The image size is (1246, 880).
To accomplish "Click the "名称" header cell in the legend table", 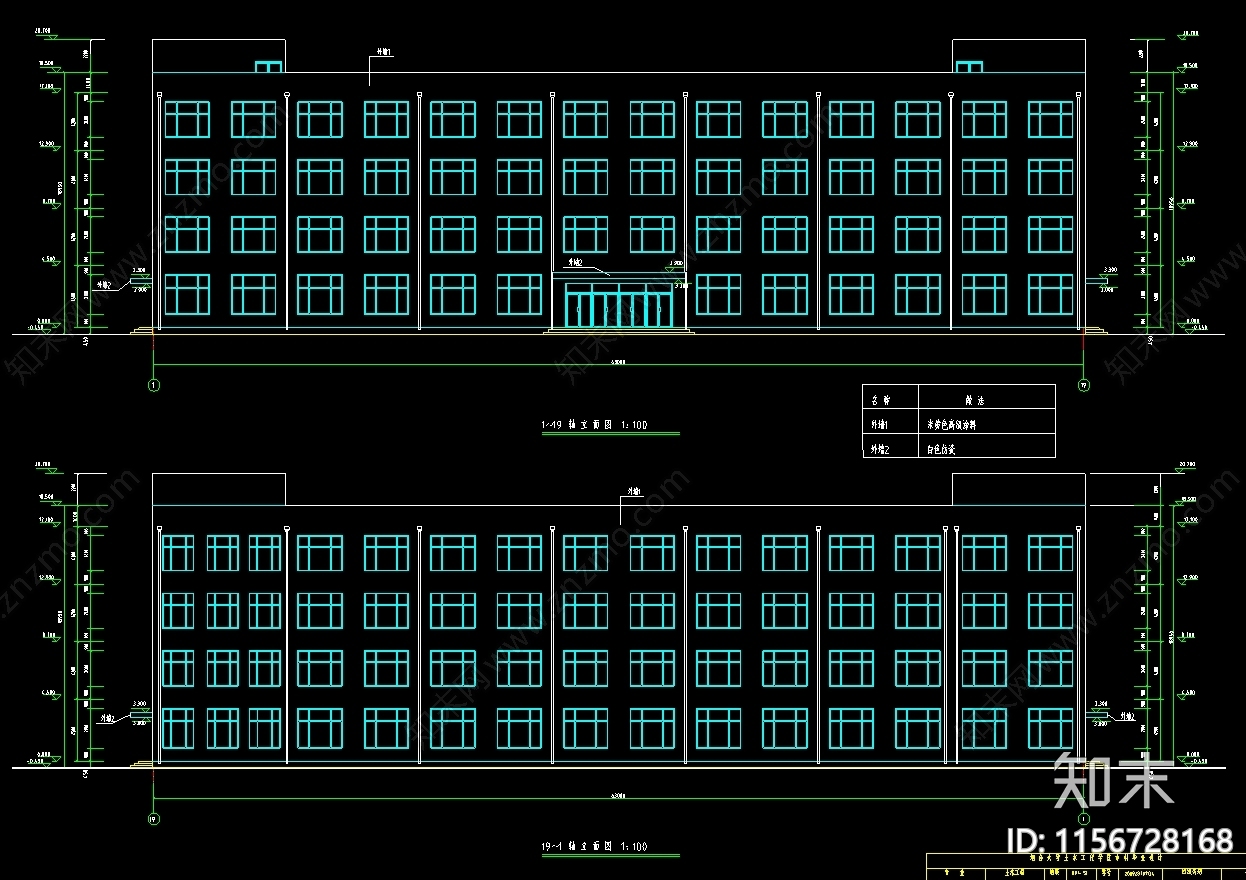I will tap(890, 398).
